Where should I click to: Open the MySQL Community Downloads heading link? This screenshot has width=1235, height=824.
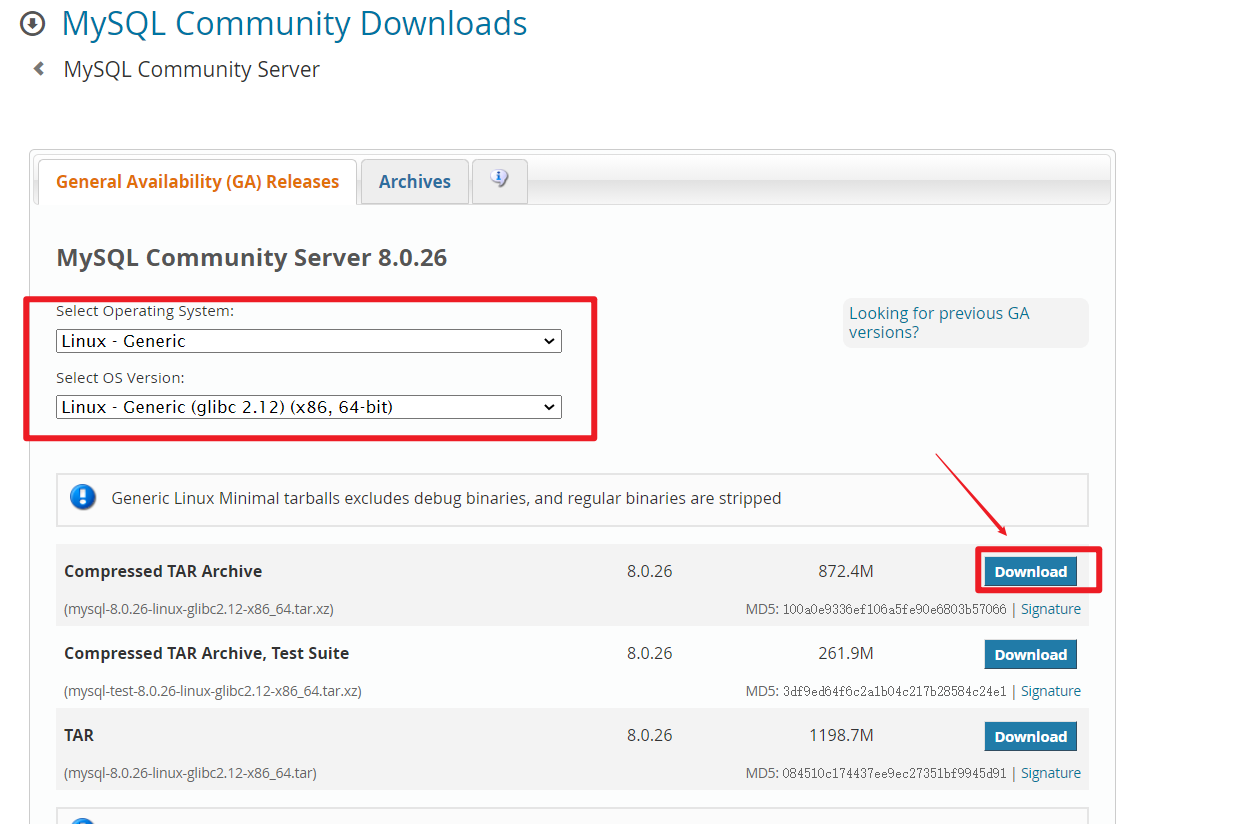[x=295, y=23]
